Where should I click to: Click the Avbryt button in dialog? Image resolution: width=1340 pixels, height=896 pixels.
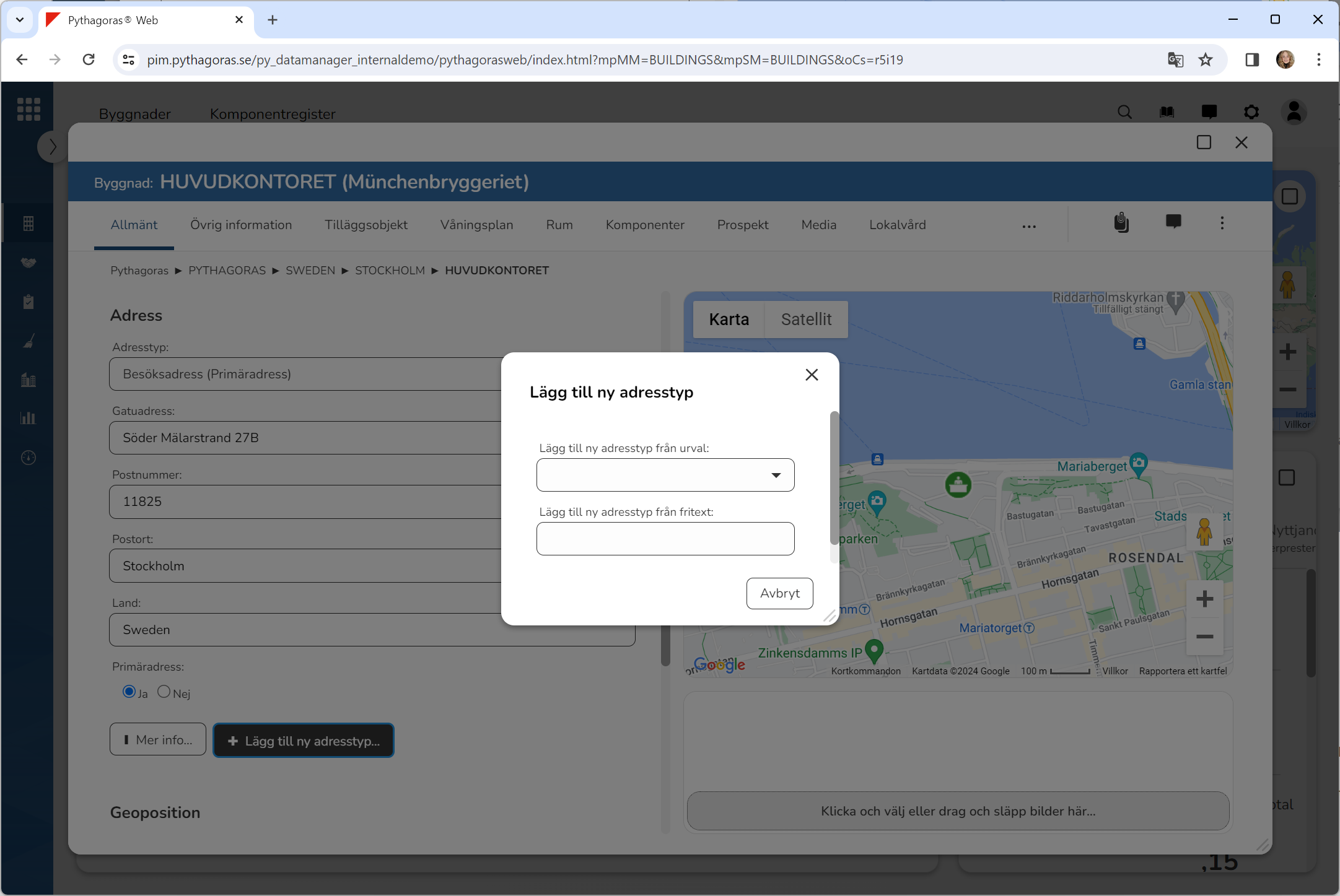[x=779, y=593]
